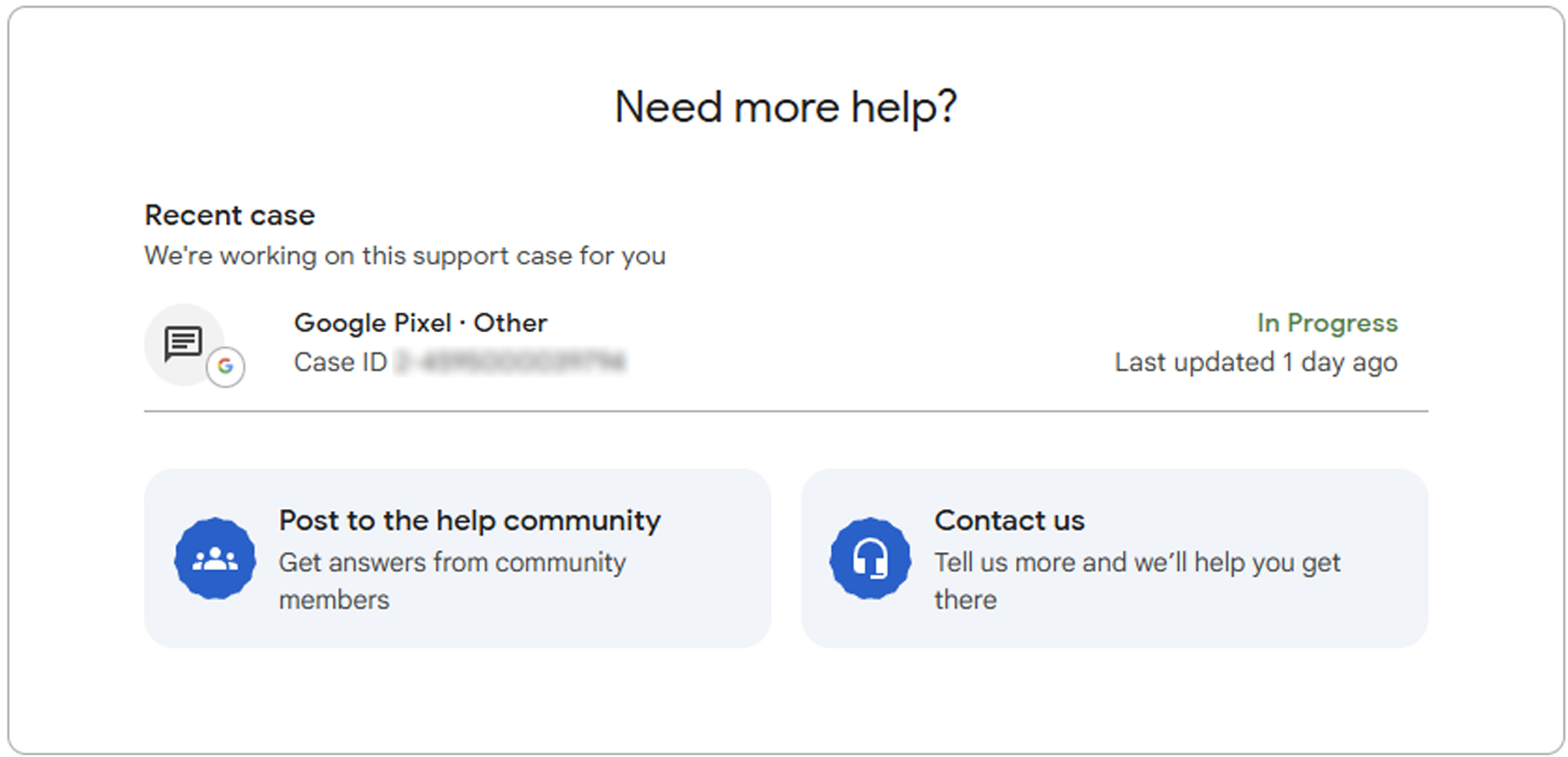Click the small Google G badge

(225, 366)
